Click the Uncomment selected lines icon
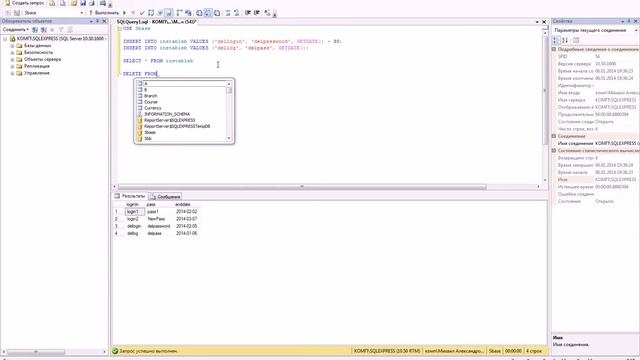The image size is (640, 360). coord(236,13)
